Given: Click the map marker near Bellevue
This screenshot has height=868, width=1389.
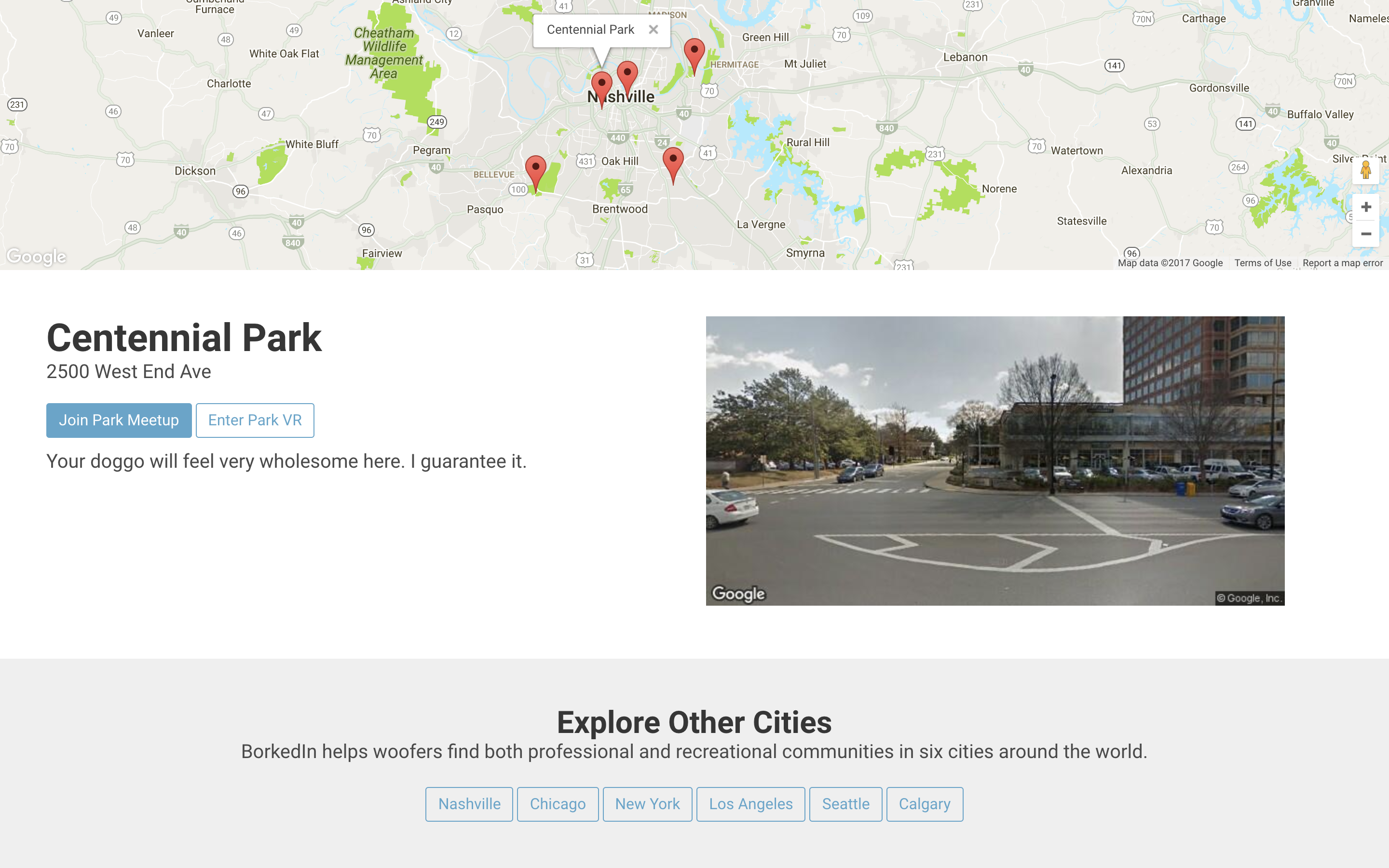Looking at the screenshot, I should coord(535,169).
